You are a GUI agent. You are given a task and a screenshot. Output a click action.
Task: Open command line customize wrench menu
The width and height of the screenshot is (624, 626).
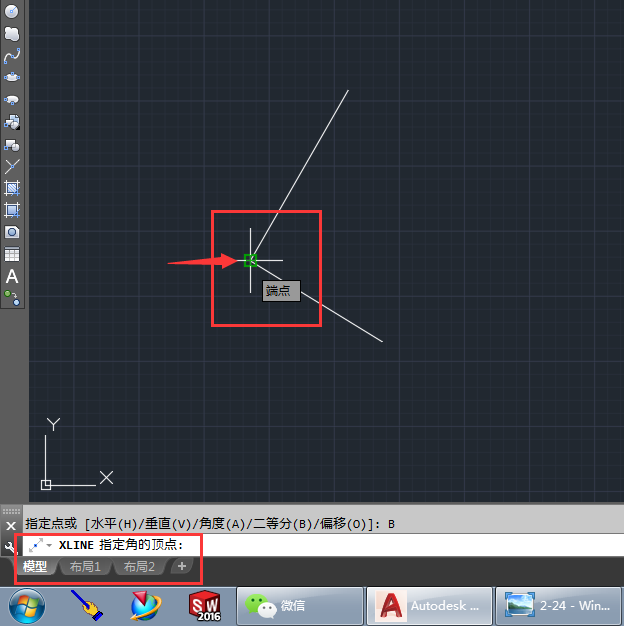[x=10, y=547]
